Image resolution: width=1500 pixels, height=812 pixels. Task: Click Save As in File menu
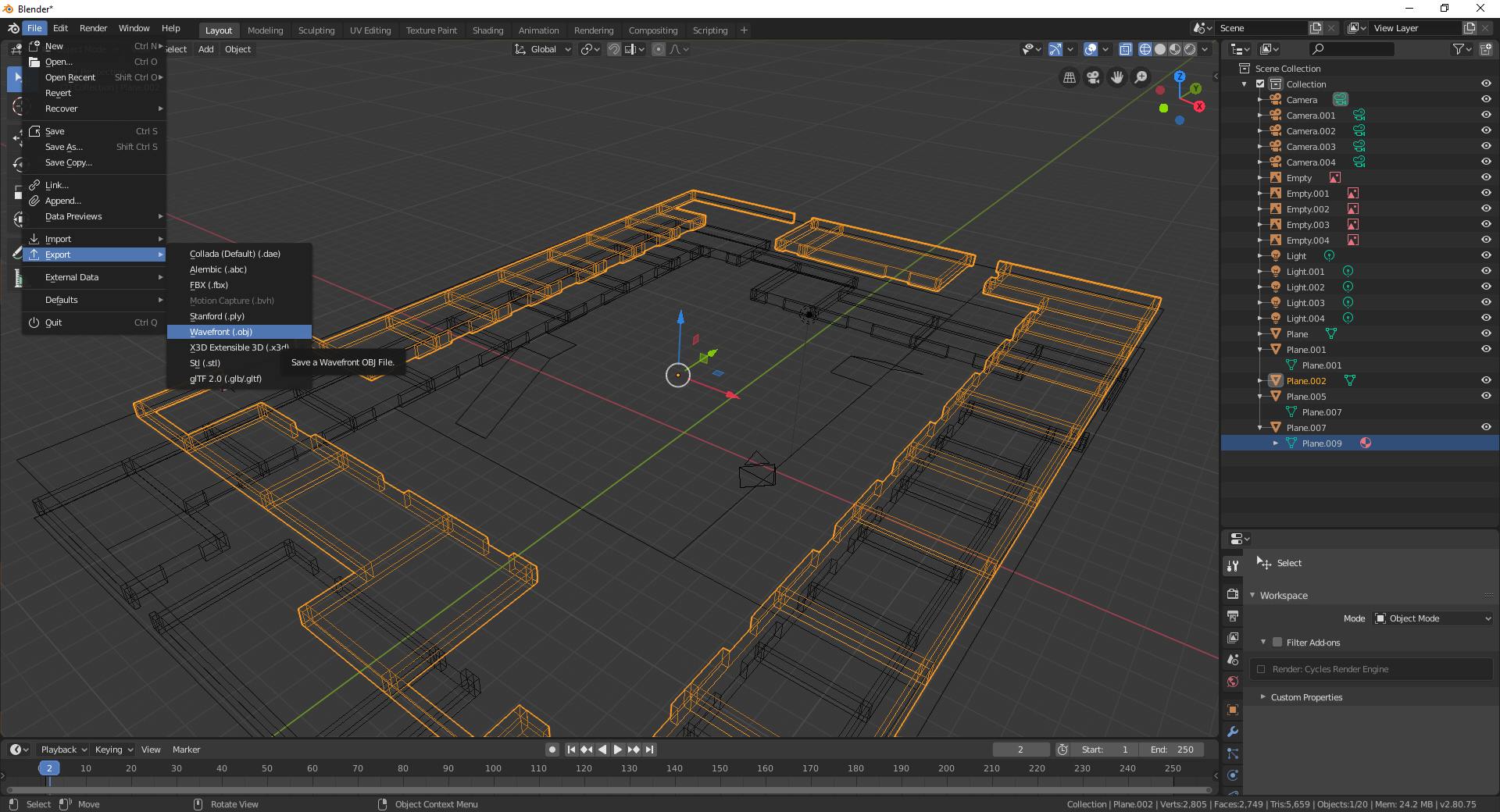click(x=64, y=147)
